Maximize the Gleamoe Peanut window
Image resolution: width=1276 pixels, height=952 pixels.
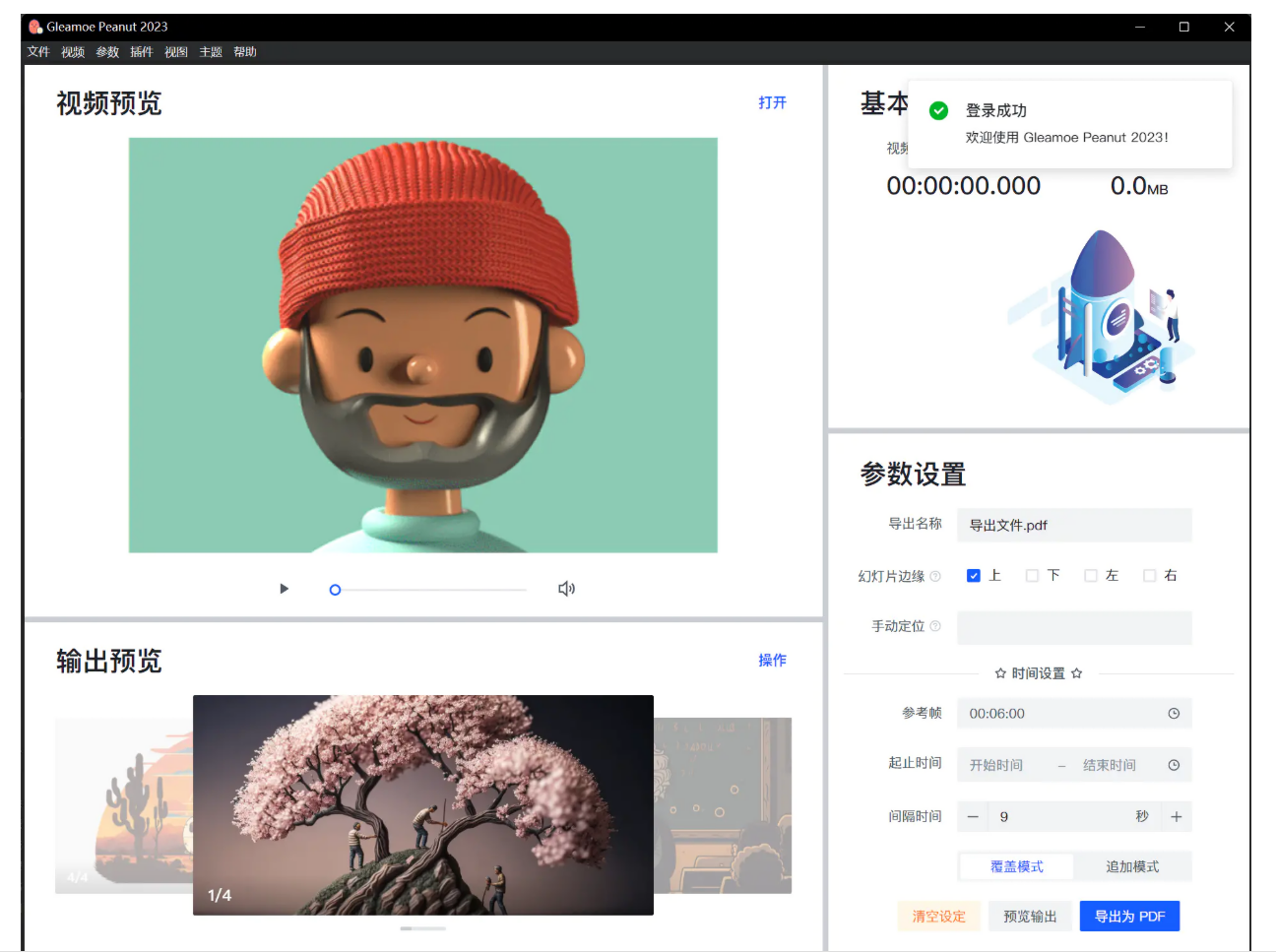[x=1184, y=27]
